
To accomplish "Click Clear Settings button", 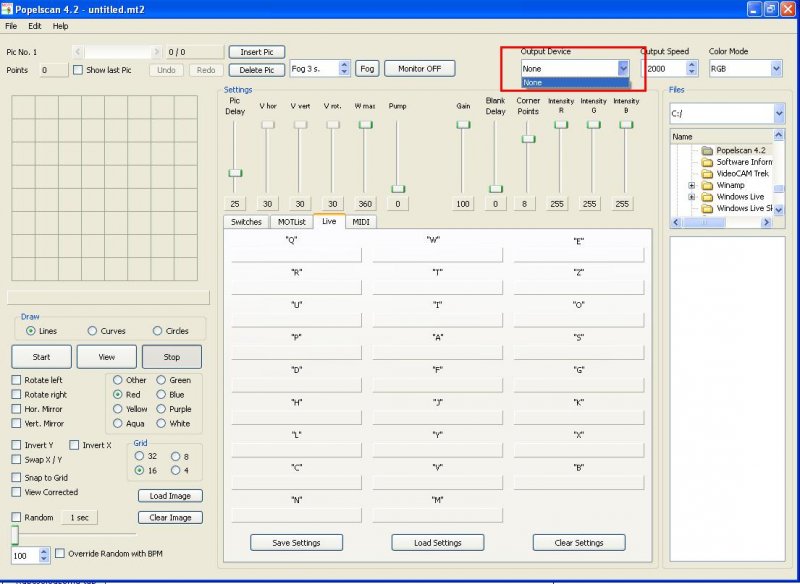I will click(x=579, y=543).
